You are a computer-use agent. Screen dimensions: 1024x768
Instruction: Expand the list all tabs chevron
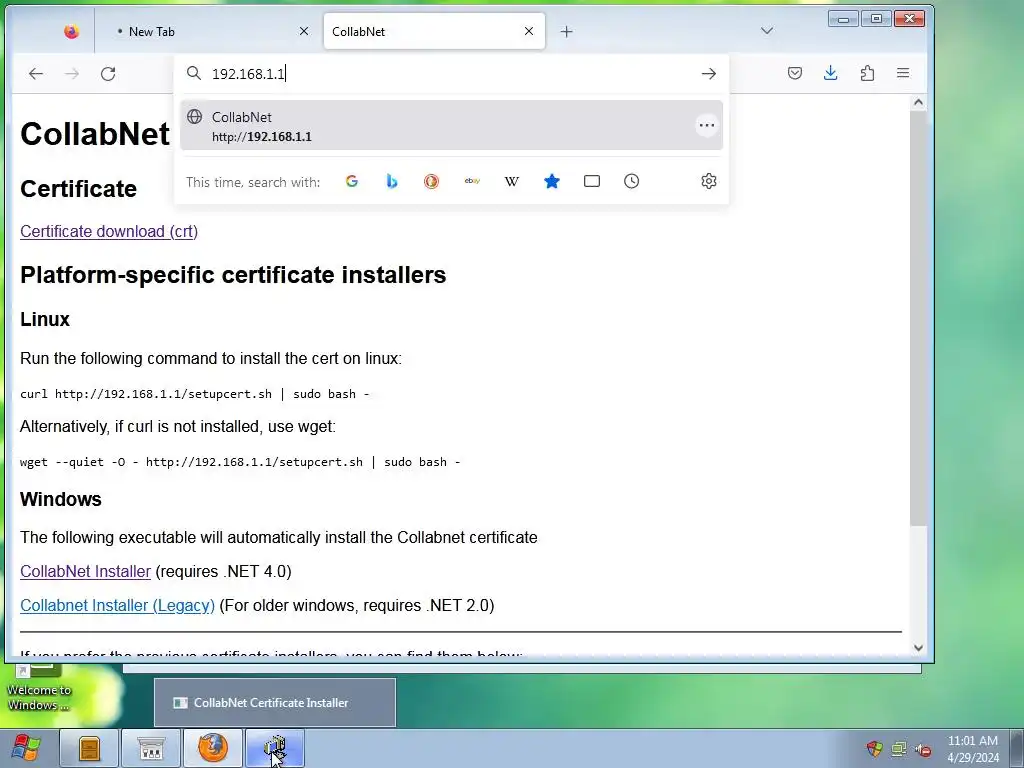tap(767, 31)
